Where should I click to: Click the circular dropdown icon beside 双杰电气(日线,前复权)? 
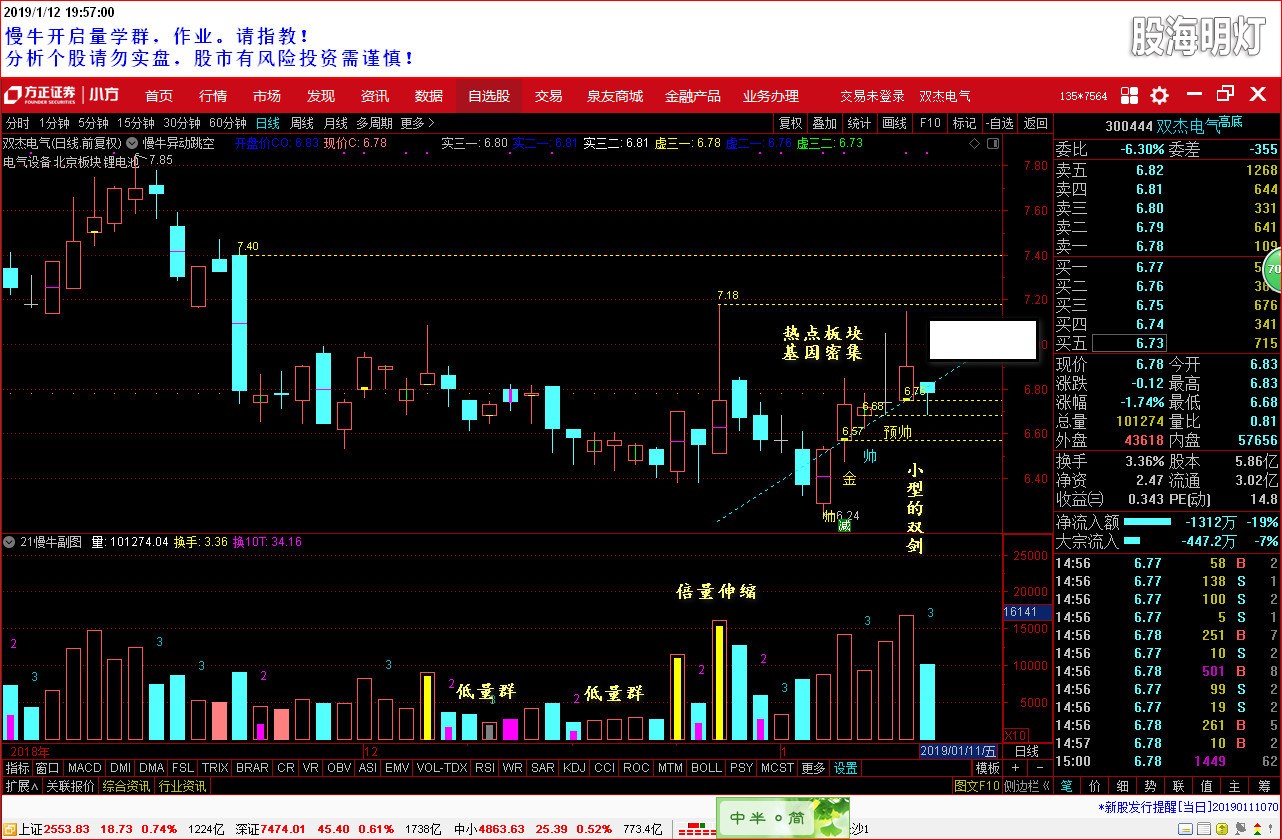tap(131, 143)
